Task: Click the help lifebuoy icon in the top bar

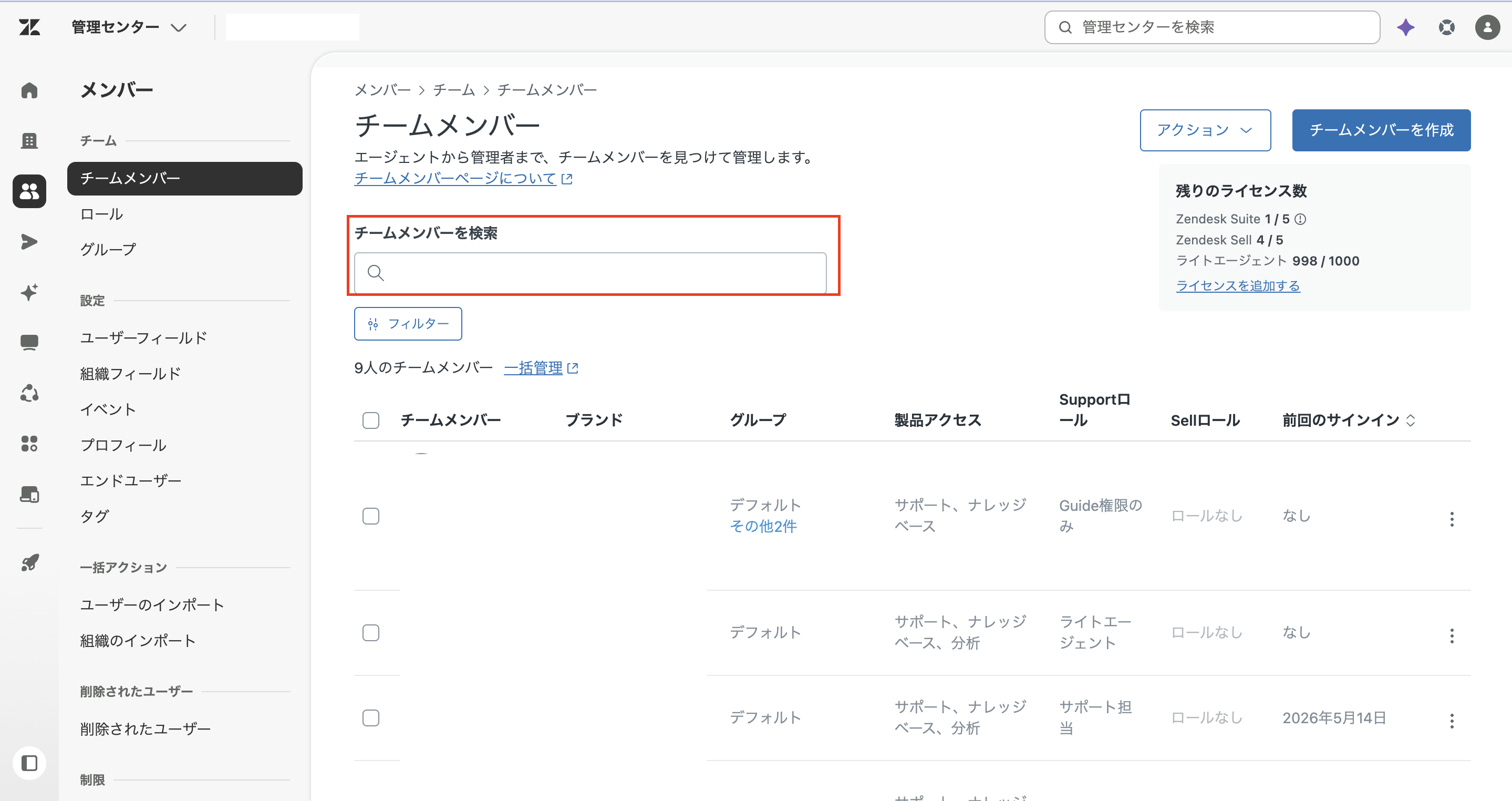Action: pyautogui.click(x=1447, y=27)
